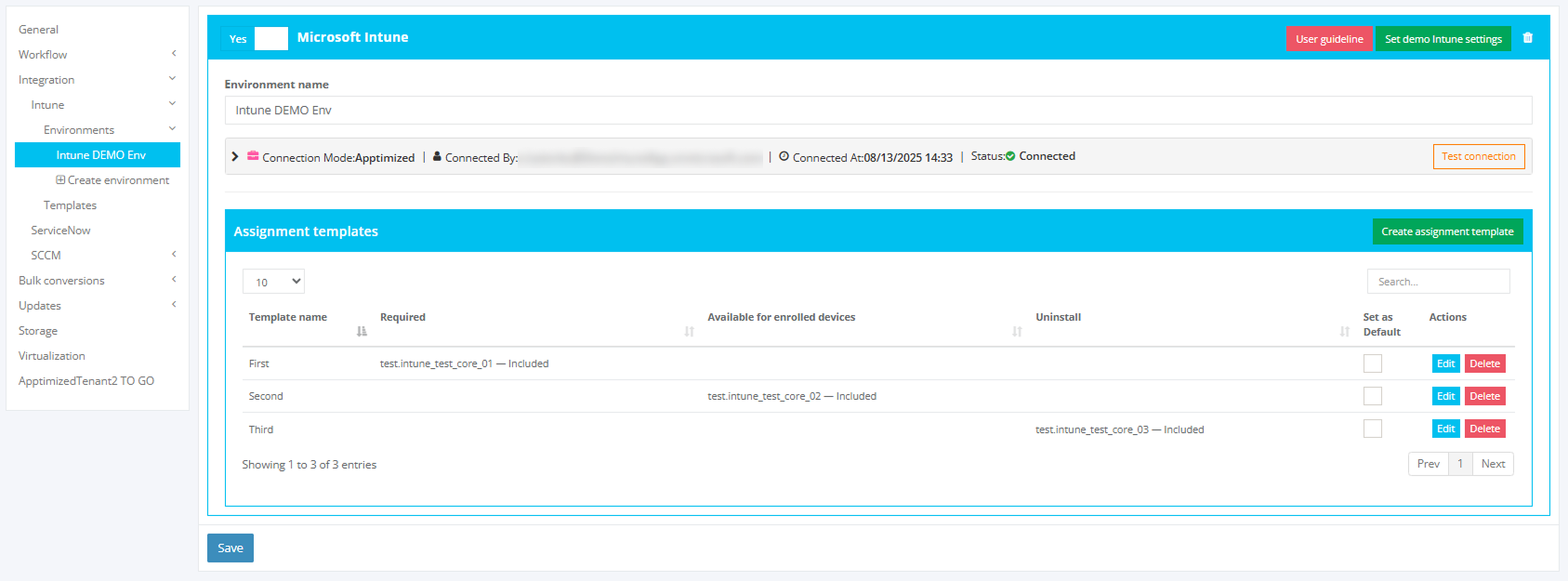Click the Microsoft Intune header title
1568x581 pixels.
coord(353,37)
